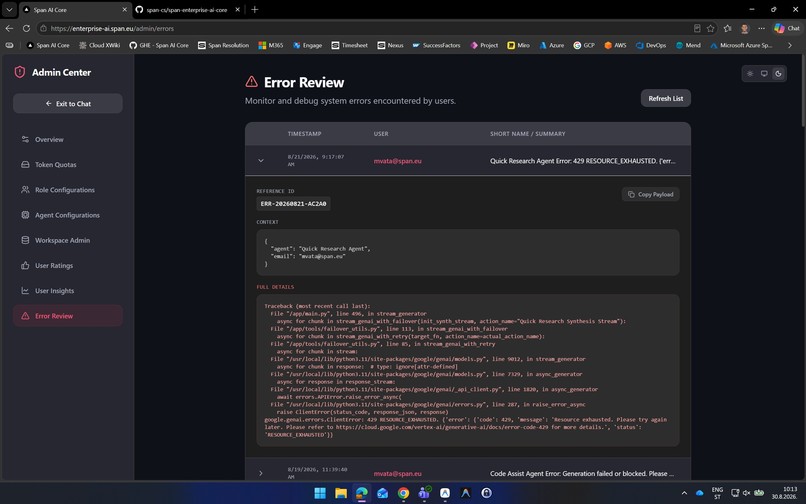
Task: Go back in the browser
Action: [9, 28]
